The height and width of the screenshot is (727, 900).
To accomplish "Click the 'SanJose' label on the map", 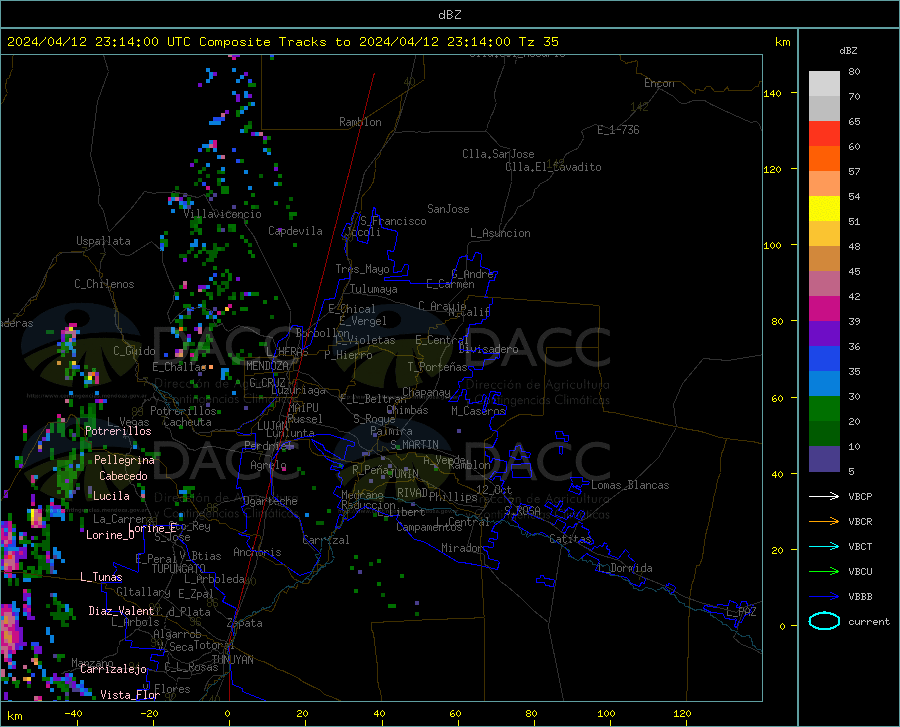I will [448, 209].
